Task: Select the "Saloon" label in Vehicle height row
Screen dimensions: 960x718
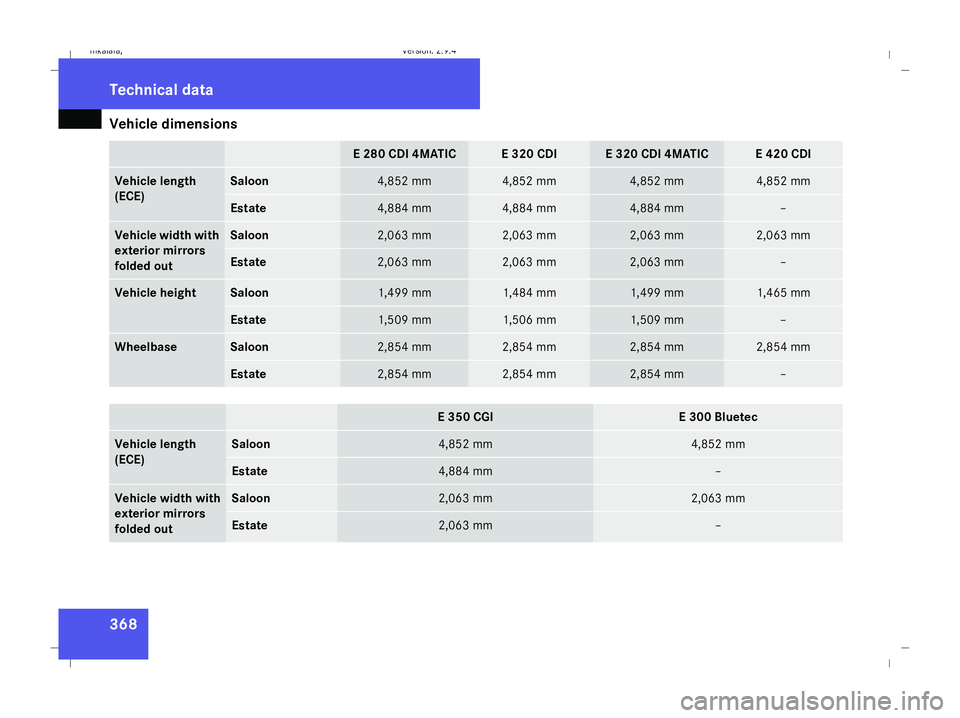Action: pos(249,293)
